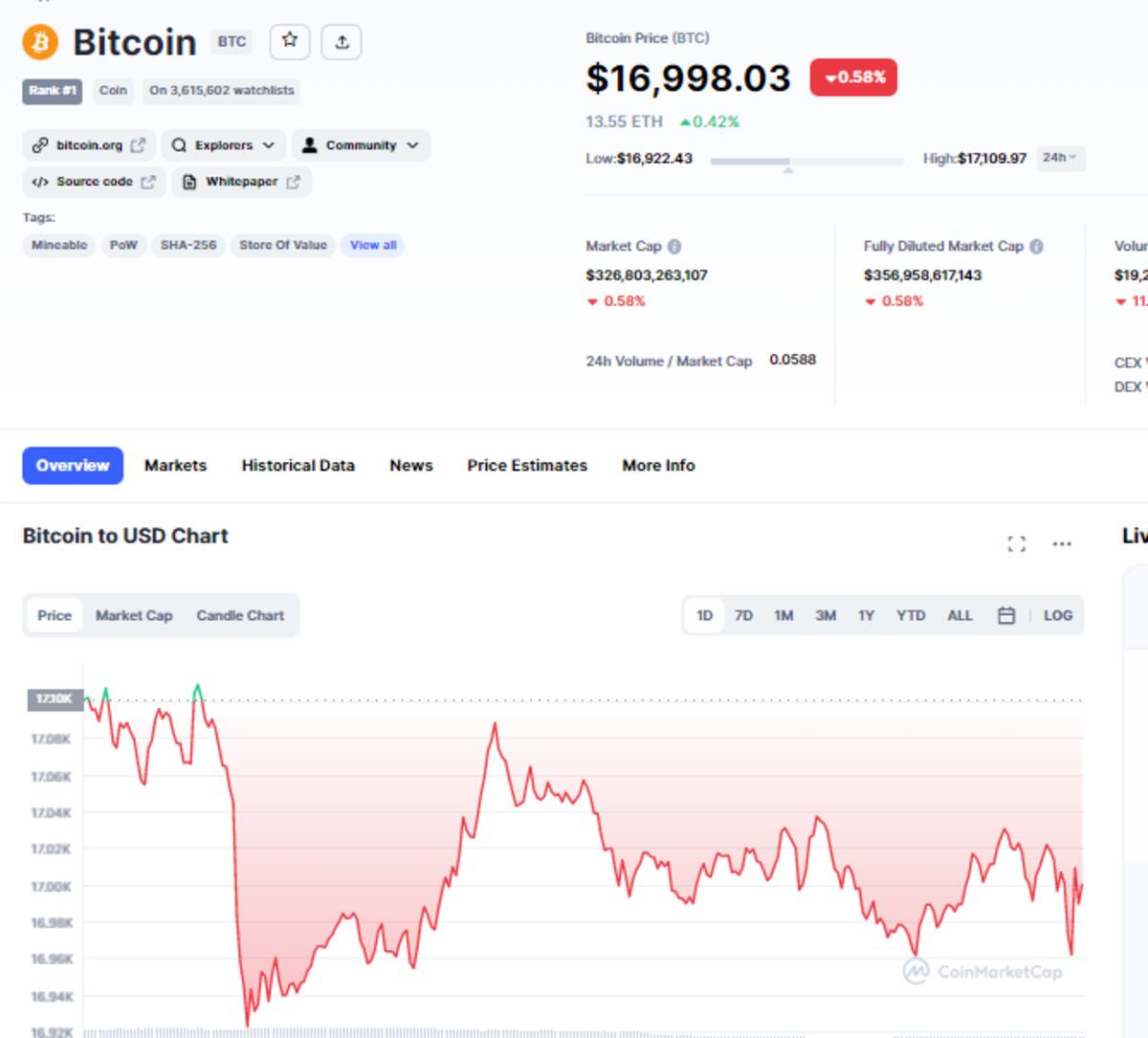This screenshot has width=1148, height=1038.
Task: Open fullscreen chart view icon
Action: click(1017, 543)
